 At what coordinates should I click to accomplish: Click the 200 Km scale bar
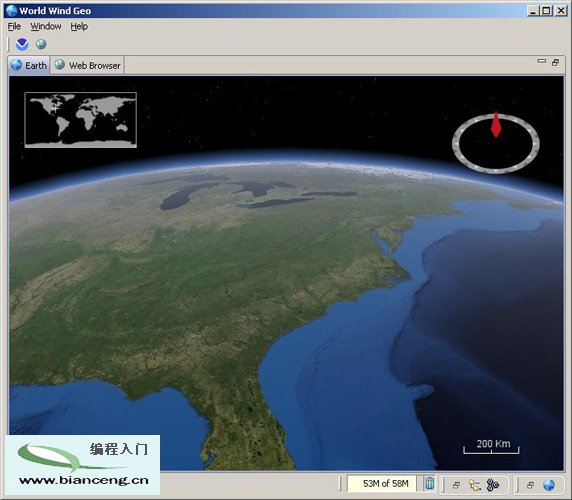[x=491, y=447]
